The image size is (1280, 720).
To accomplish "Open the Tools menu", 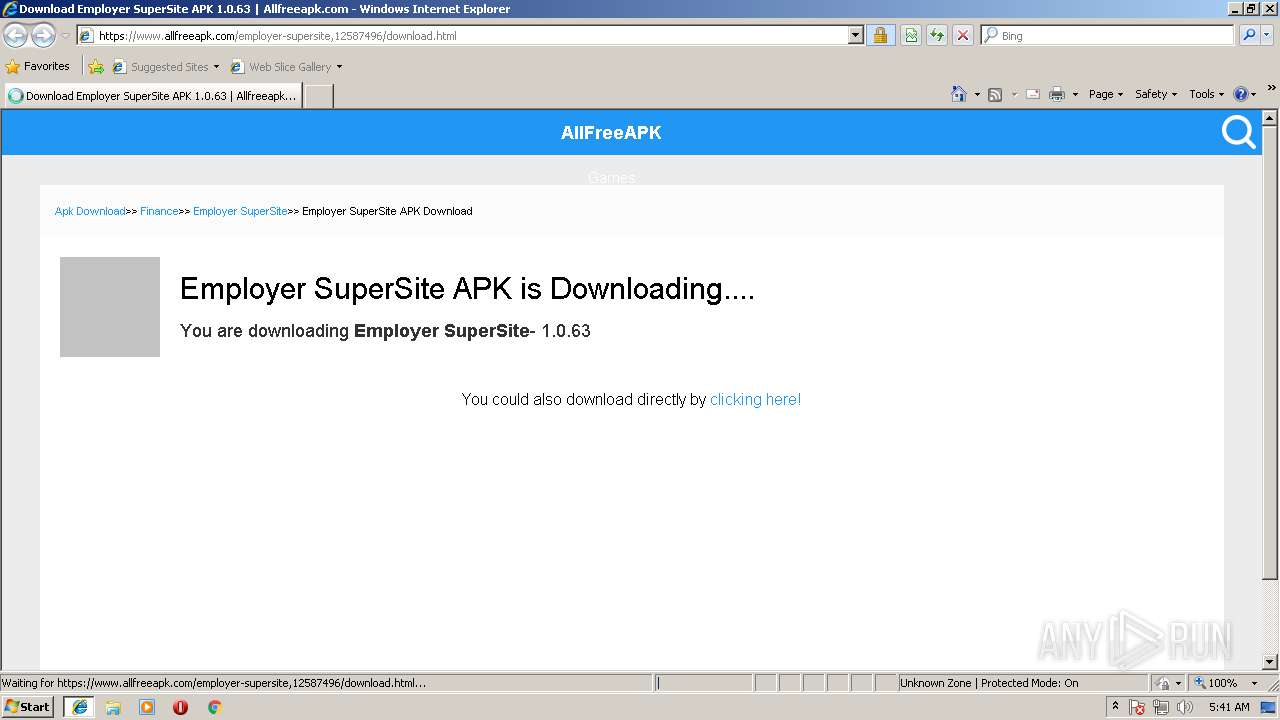I will 1206,94.
